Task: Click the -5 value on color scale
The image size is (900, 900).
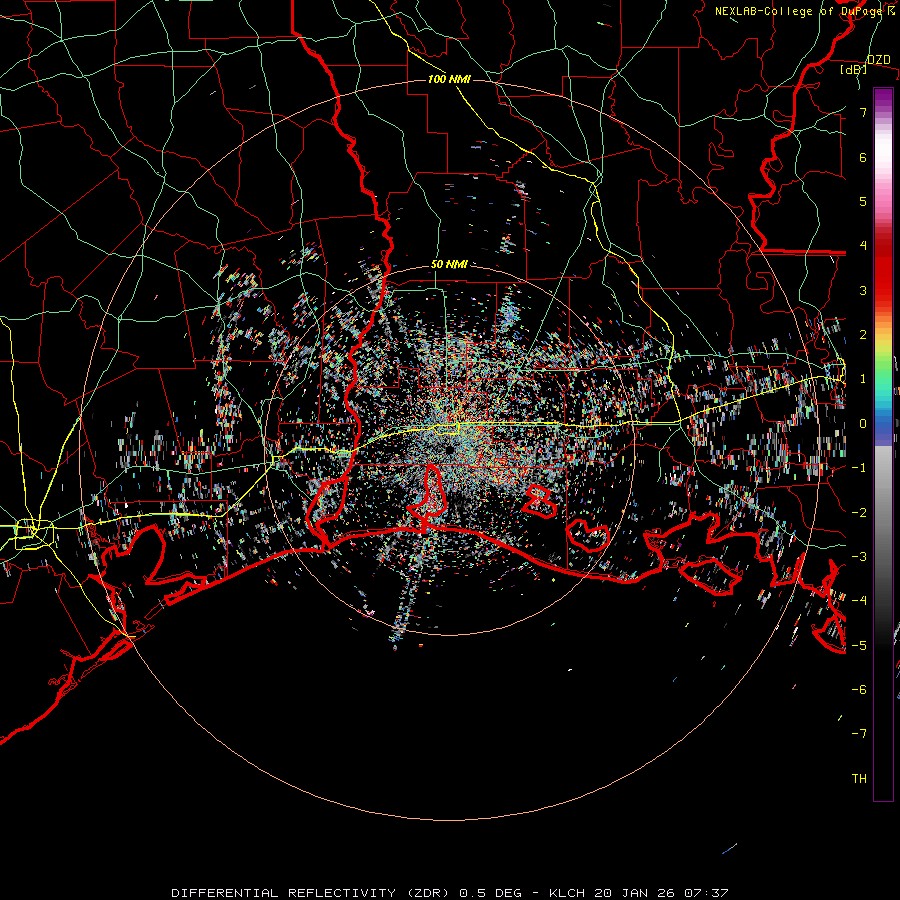Action: [859, 646]
